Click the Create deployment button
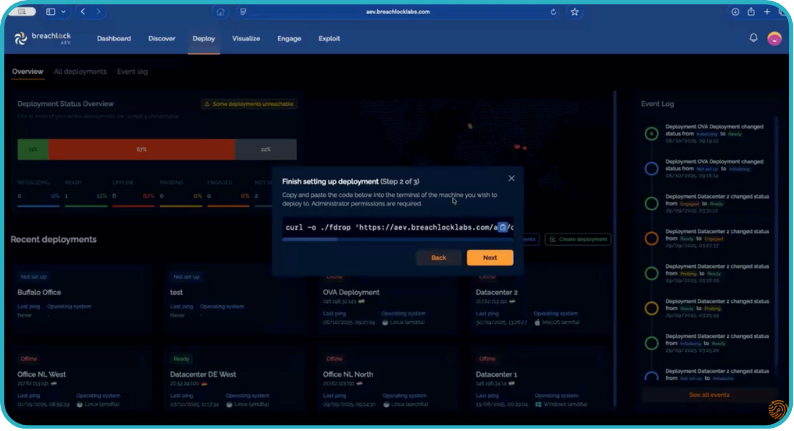This screenshot has height=431, width=794. point(578,239)
